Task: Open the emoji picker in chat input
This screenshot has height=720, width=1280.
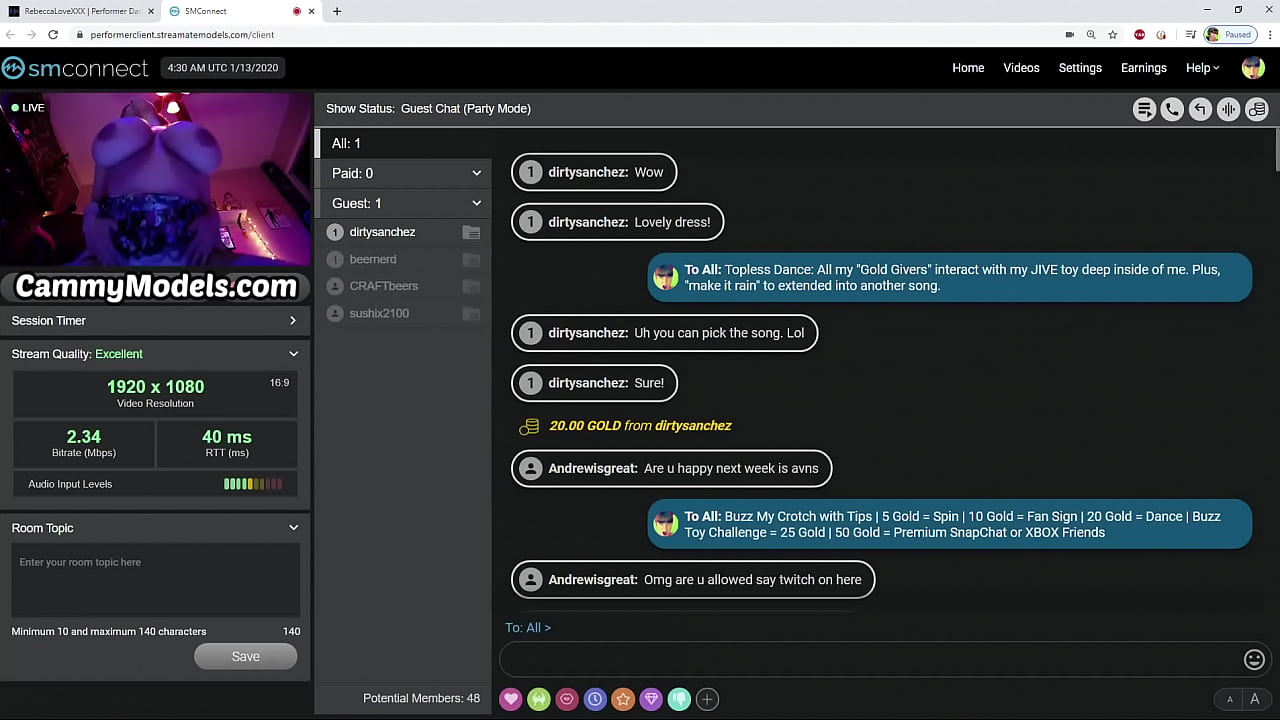Action: [x=1254, y=659]
